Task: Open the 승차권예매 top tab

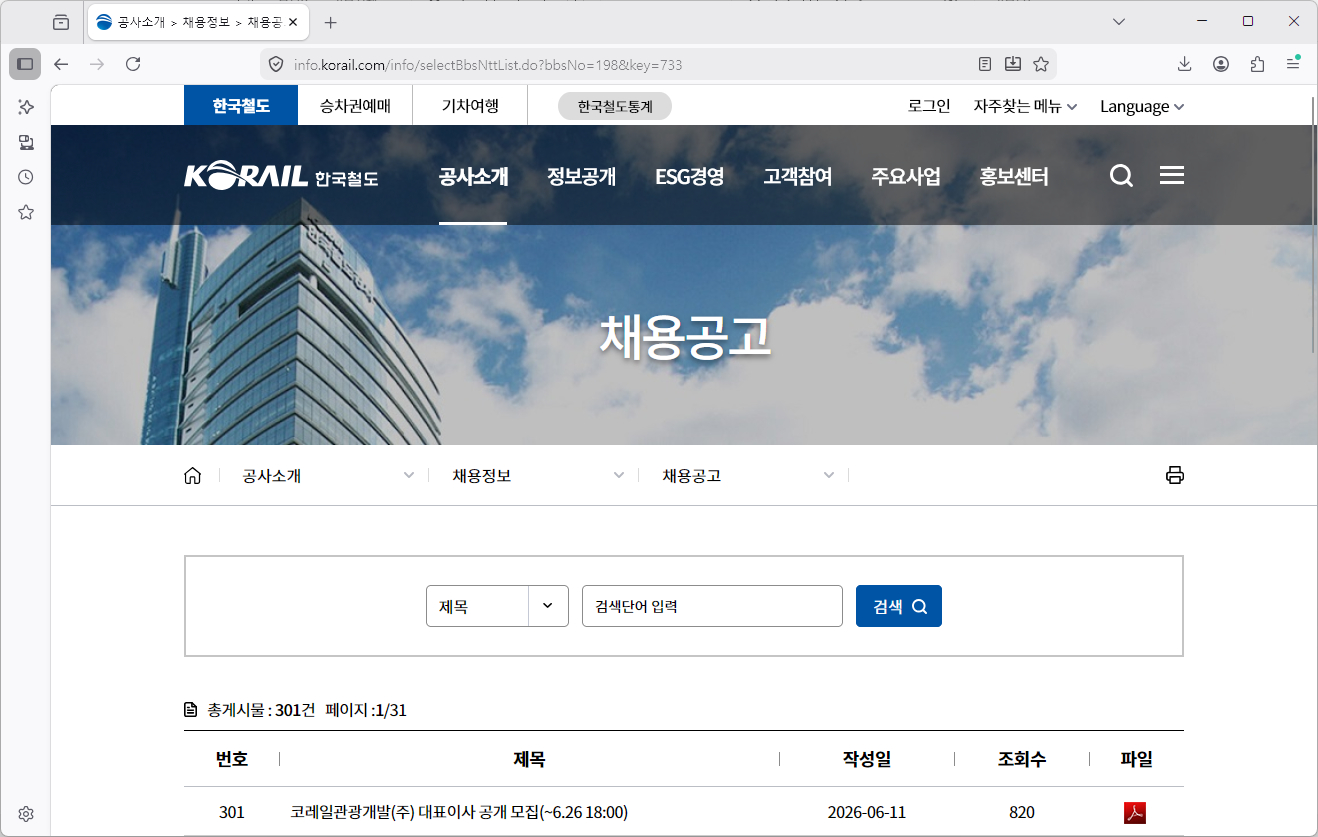Action: click(x=355, y=106)
